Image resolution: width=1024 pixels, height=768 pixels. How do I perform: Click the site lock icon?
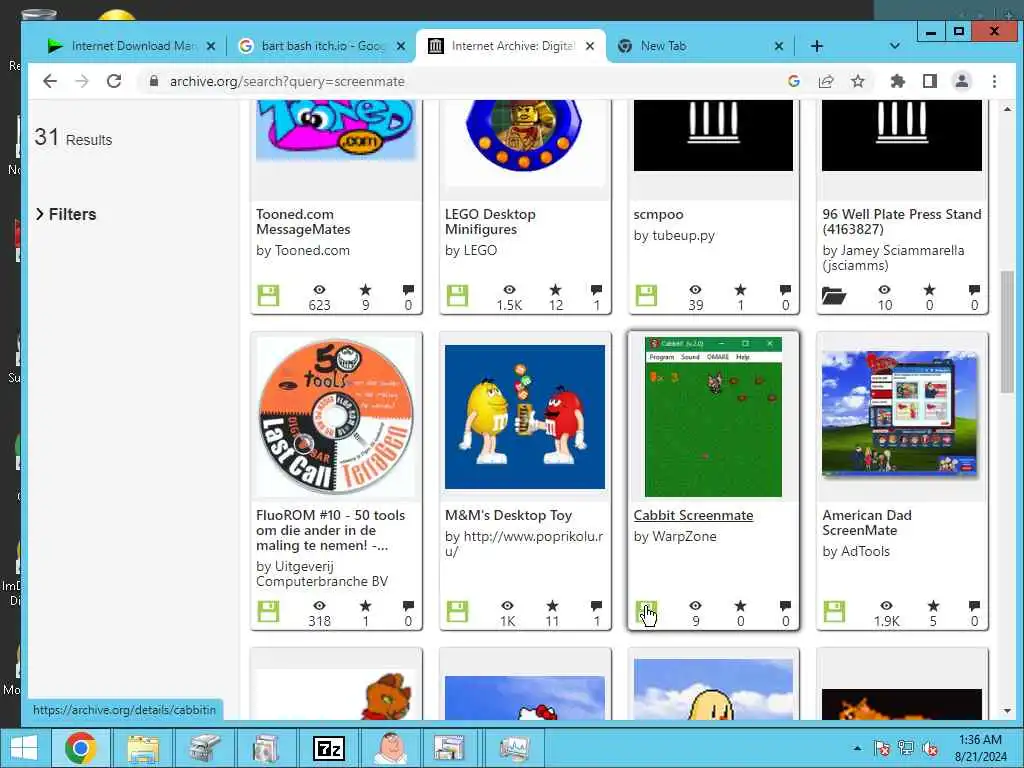click(154, 81)
